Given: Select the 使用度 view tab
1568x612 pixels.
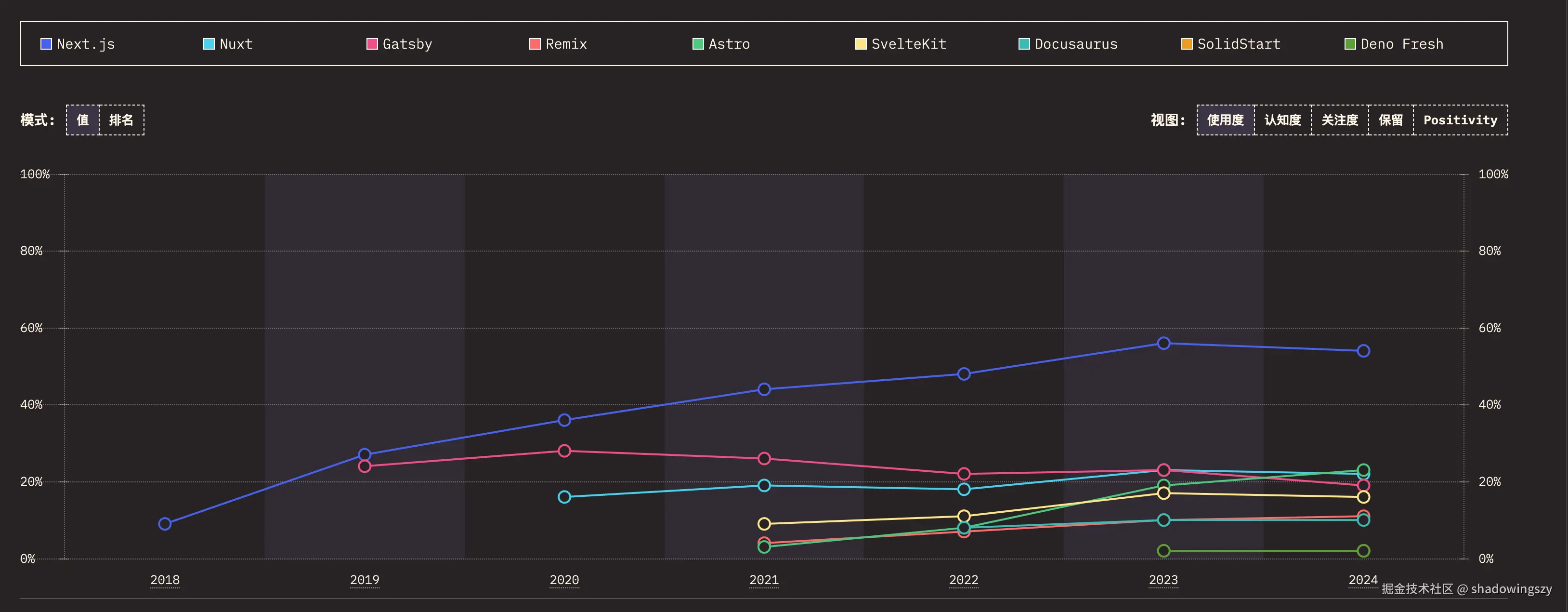Looking at the screenshot, I should click(1225, 120).
